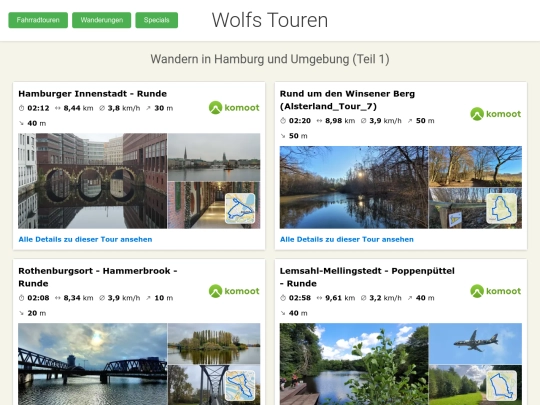Image resolution: width=540 pixels, height=405 pixels.
Task: Open komoot logo on Winsener Berg card
Action: click(x=496, y=114)
